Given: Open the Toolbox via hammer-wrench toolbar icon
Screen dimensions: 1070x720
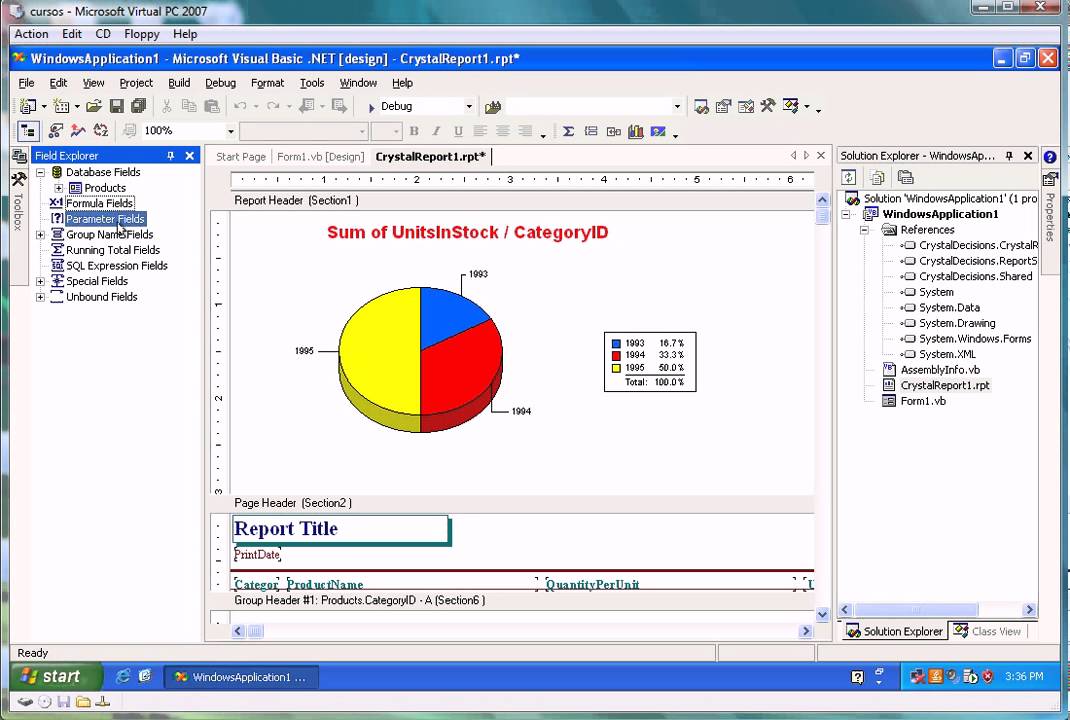Looking at the screenshot, I should point(768,106).
